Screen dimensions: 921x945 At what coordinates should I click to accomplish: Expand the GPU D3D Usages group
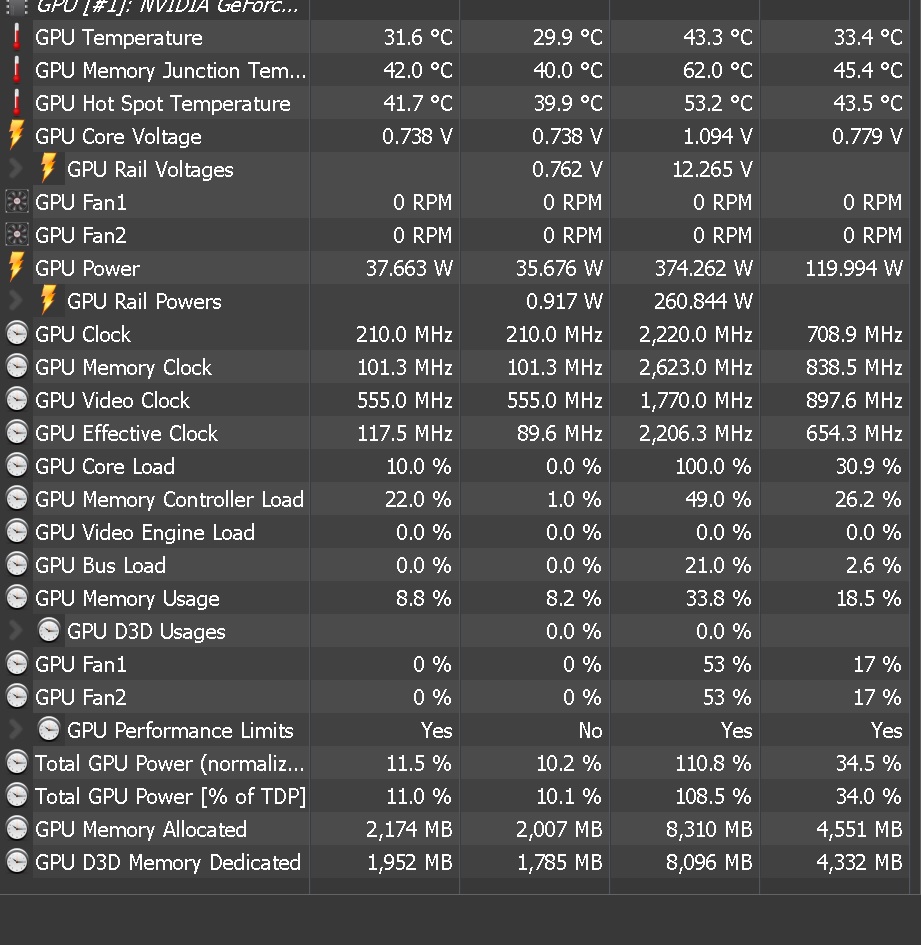16,632
